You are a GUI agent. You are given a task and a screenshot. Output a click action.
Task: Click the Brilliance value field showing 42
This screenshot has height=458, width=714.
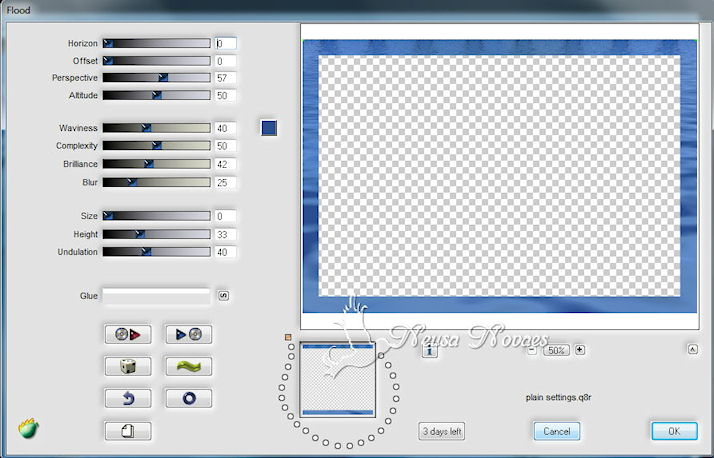tap(226, 164)
